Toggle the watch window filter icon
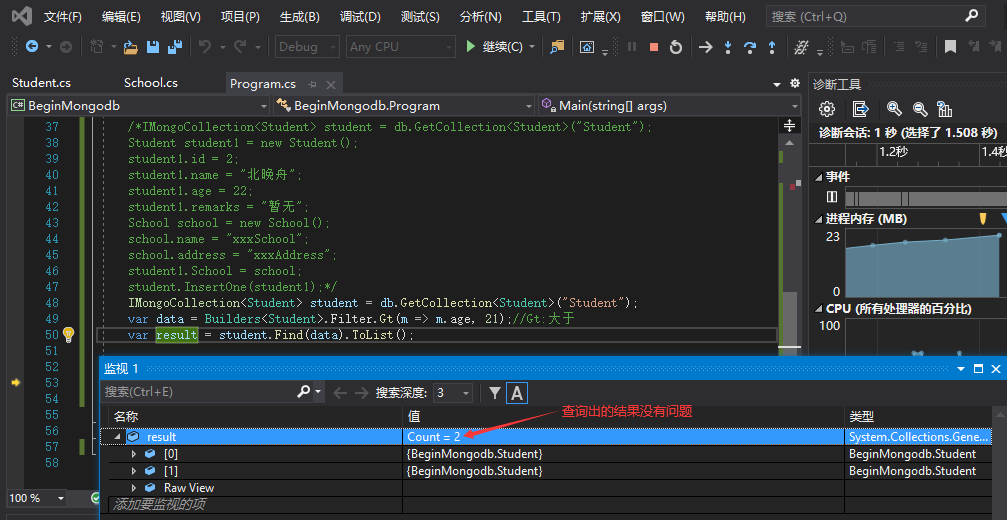1007x520 pixels. tap(494, 393)
